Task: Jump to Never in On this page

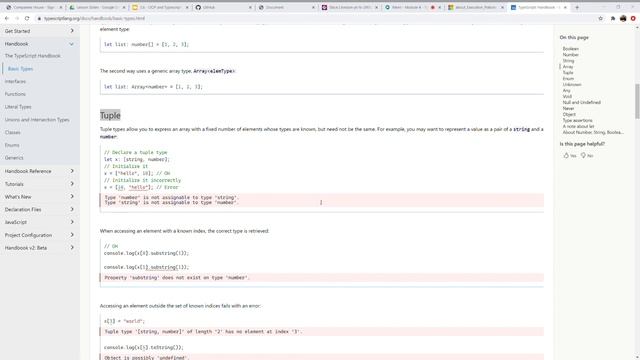Action: [568, 109]
